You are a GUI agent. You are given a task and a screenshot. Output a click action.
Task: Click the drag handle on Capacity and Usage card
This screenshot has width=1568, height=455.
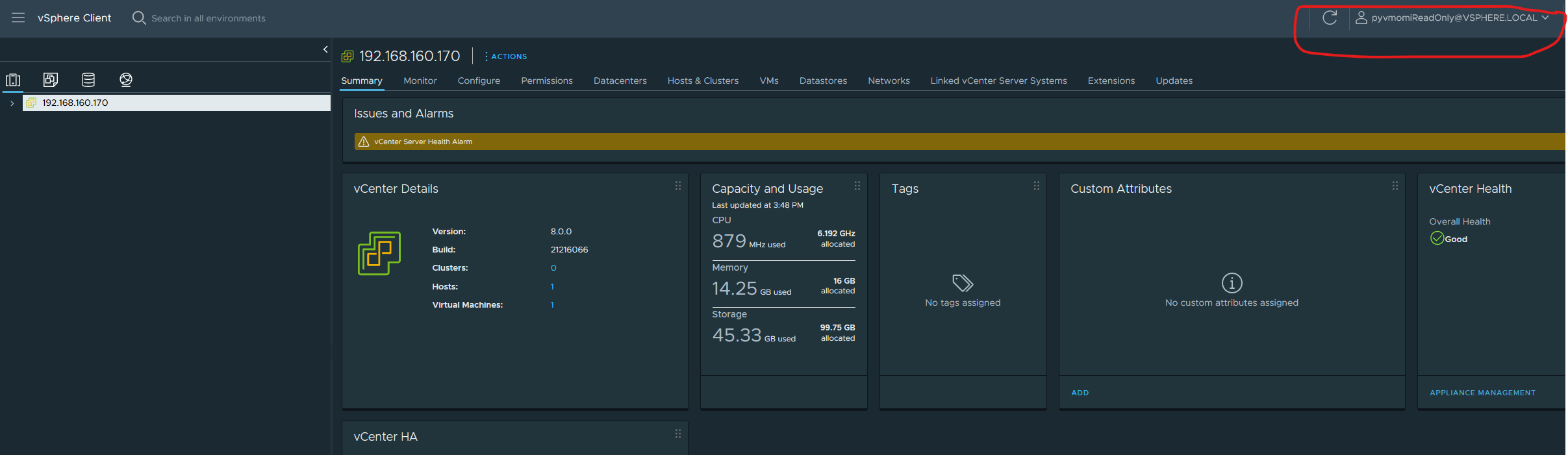point(857,186)
